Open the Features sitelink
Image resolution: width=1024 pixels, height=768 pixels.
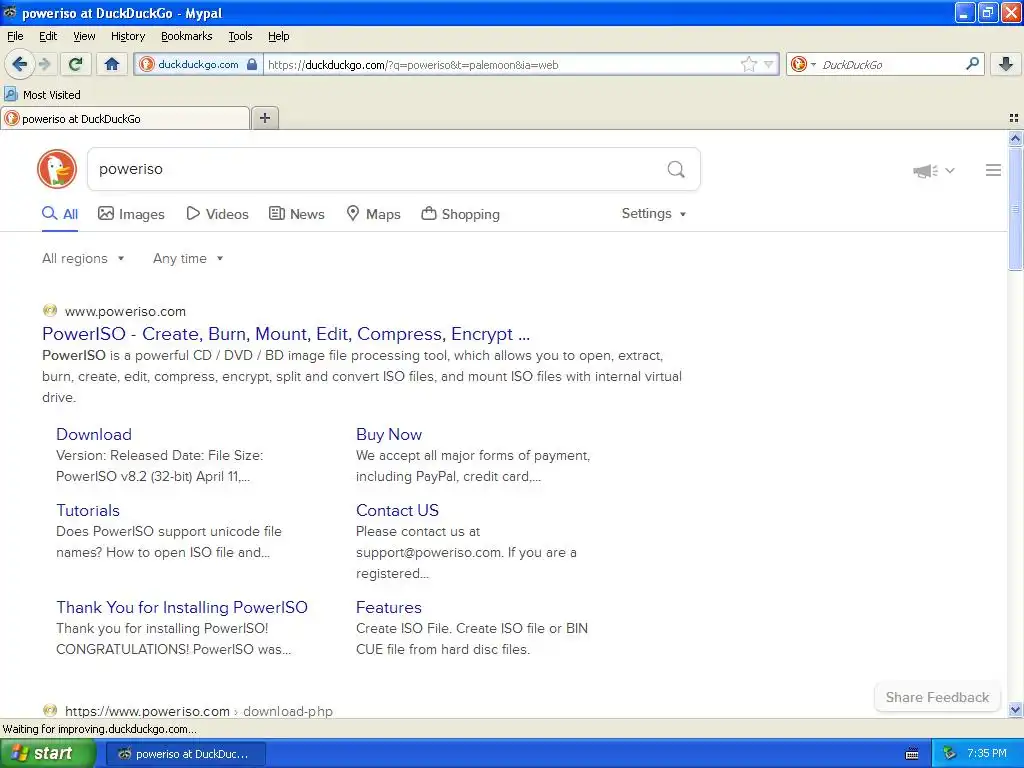click(x=389, y=607)
